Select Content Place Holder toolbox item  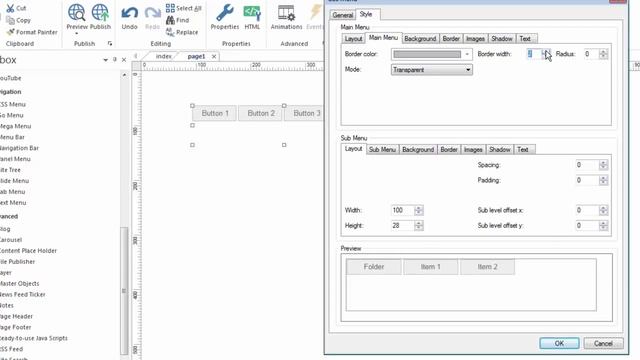[28, 251]
